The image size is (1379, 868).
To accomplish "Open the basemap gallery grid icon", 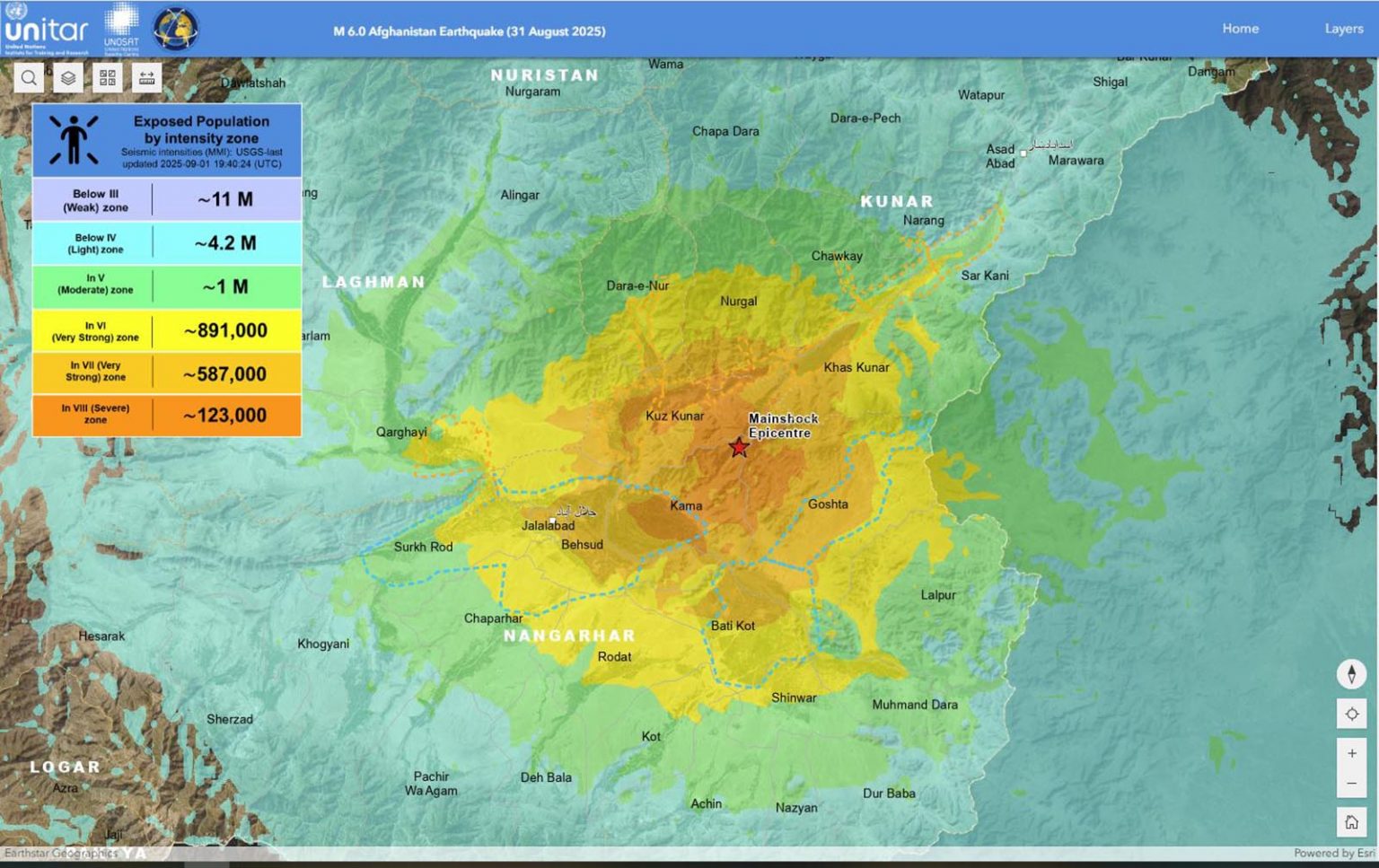I will point(108,78).
